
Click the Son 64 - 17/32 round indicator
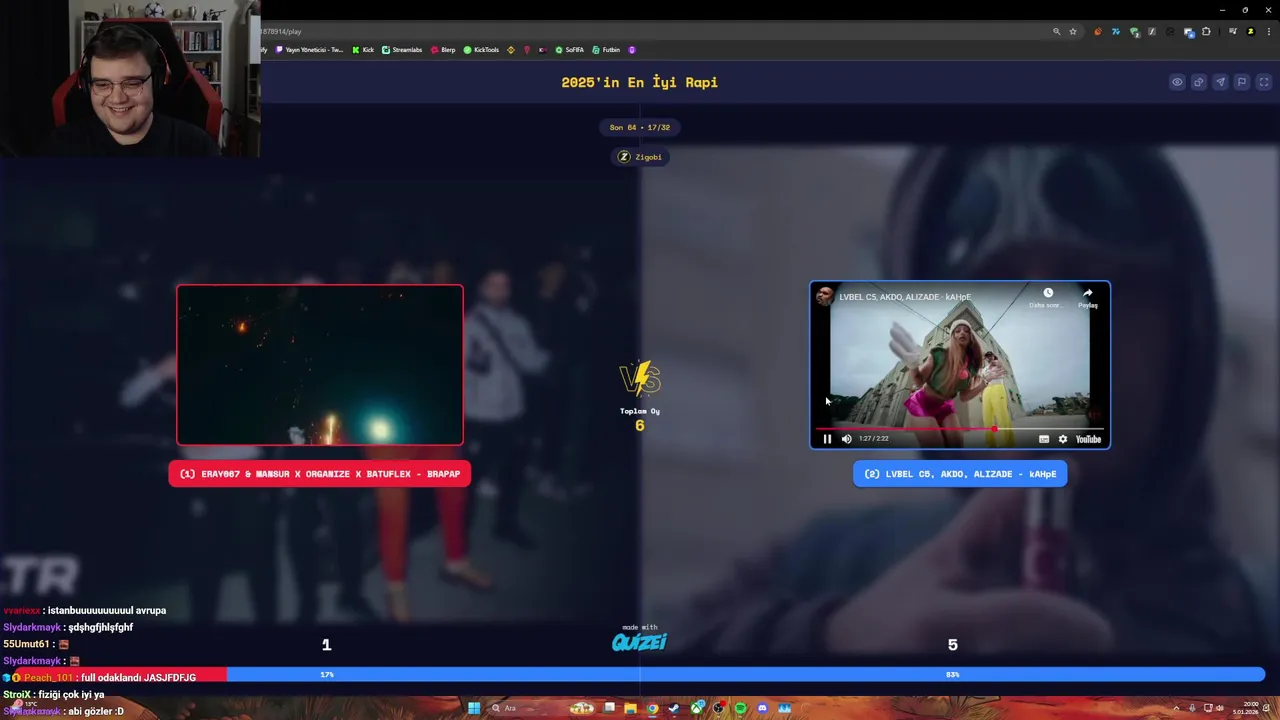pyautogui.click(x=640, y=127)
